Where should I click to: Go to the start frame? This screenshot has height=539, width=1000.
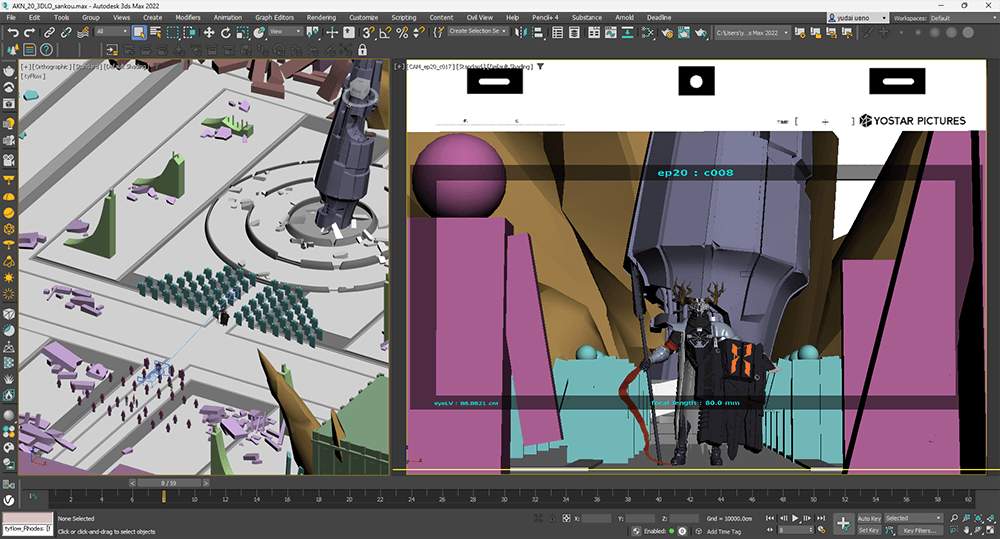click(770, 519)
